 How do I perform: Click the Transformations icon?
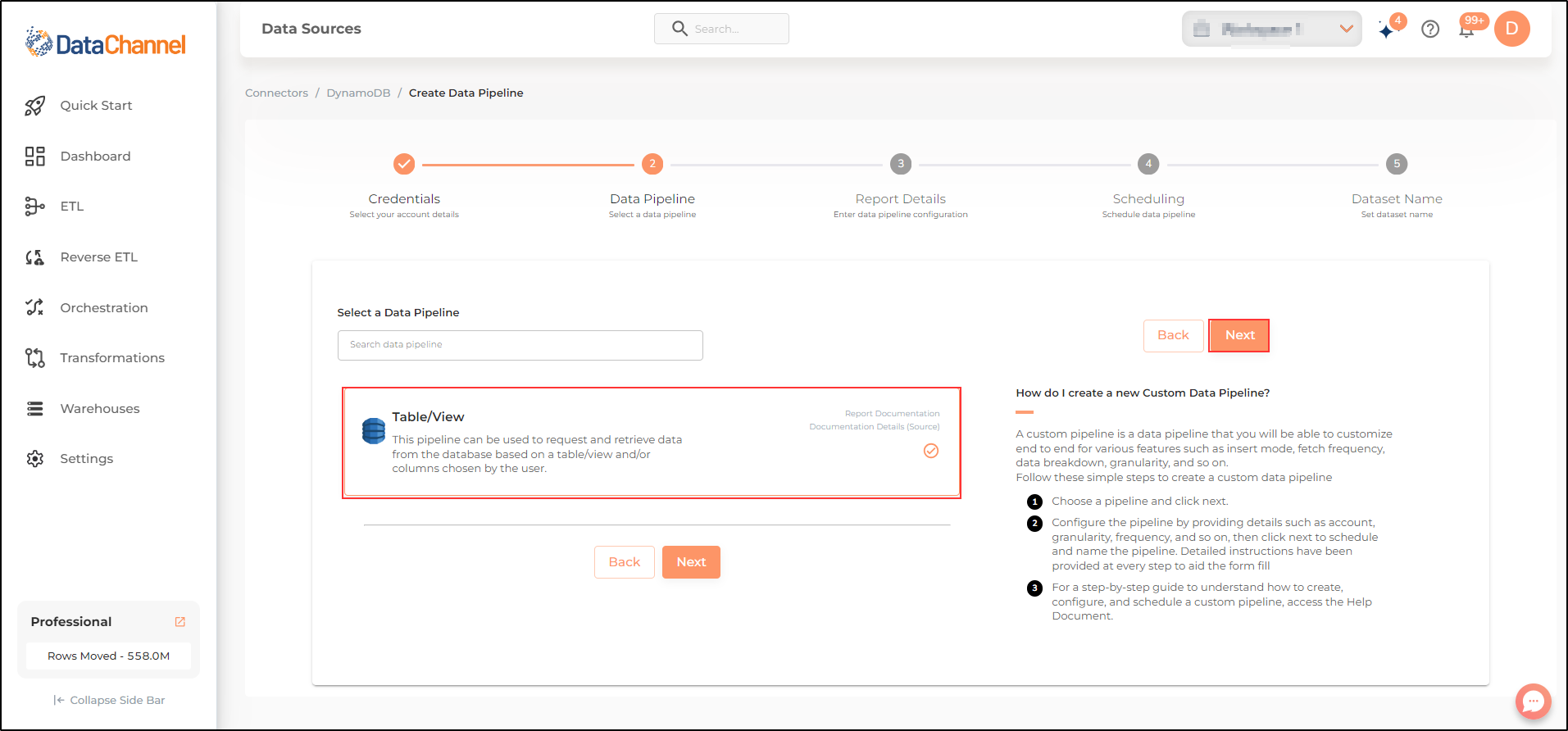pos(34,358)
